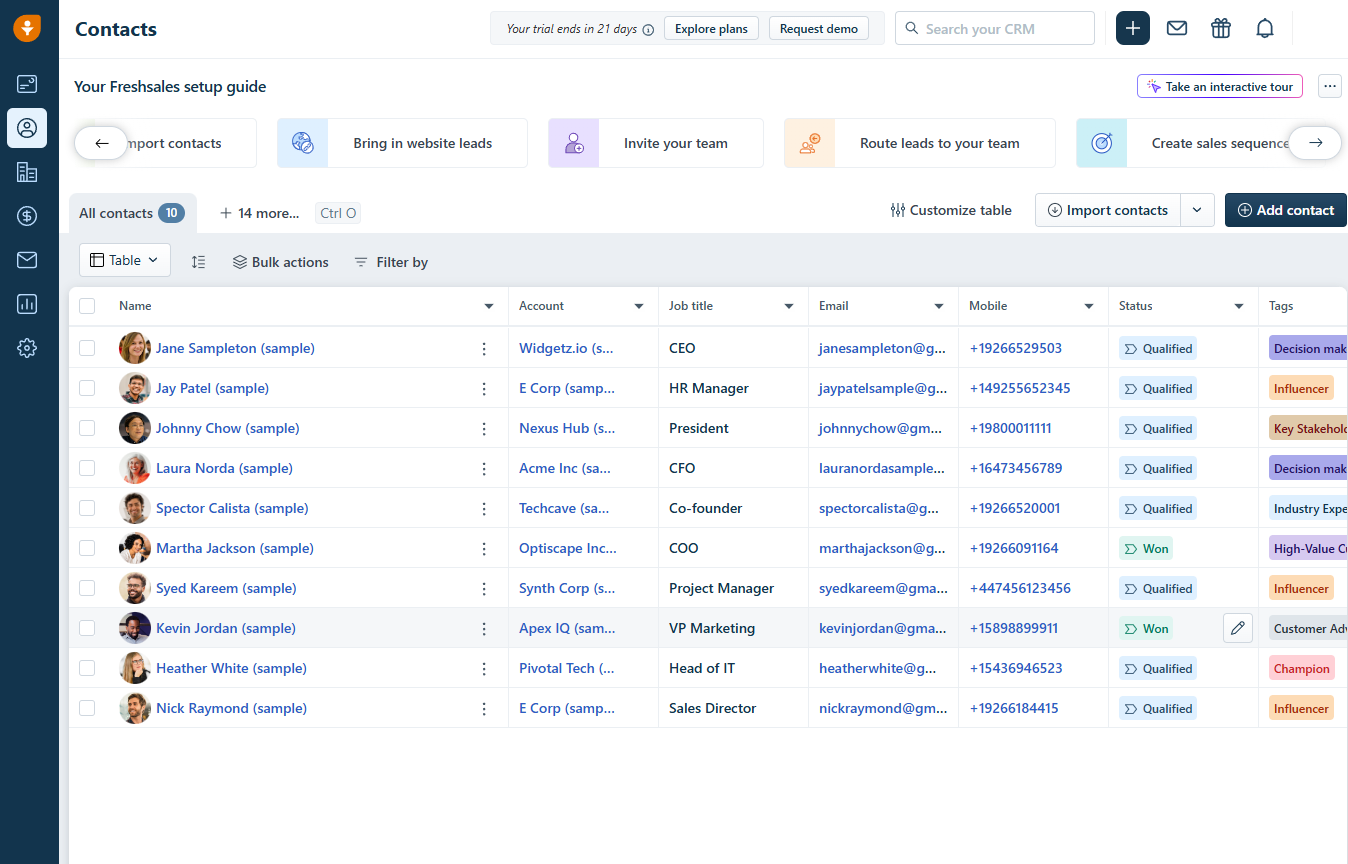View Analytics via the sidebar chart icon
This screenshot has width=1348, height=864.
[27, 304]
